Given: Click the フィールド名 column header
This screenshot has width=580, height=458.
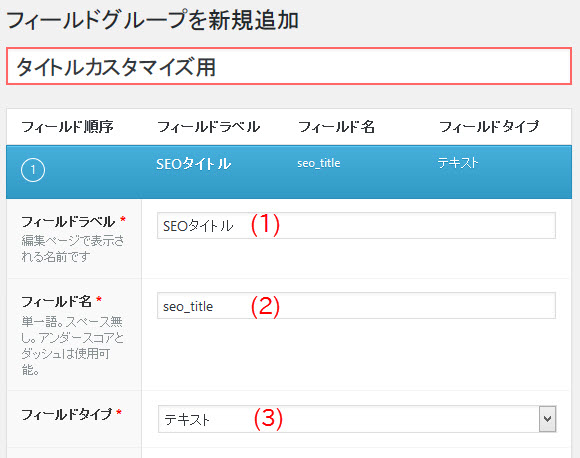Looking at the screenshot, I should coord(336,127).
